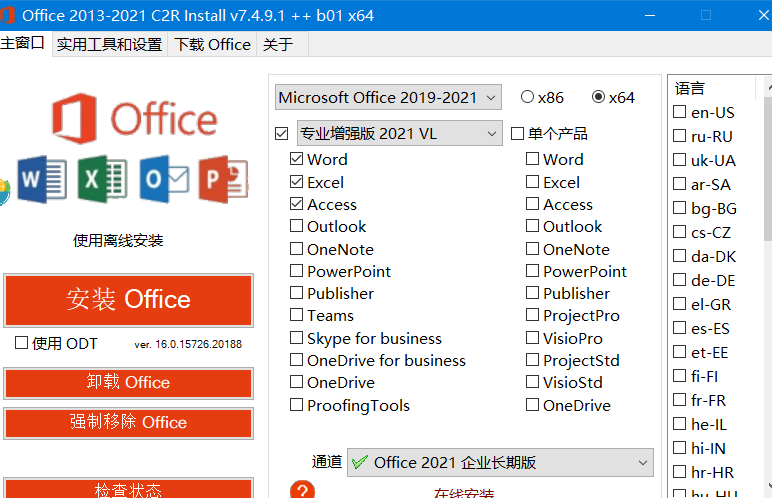
Task: Enable the 使用 ODT checkbox
Action: [x=22, y=342]
